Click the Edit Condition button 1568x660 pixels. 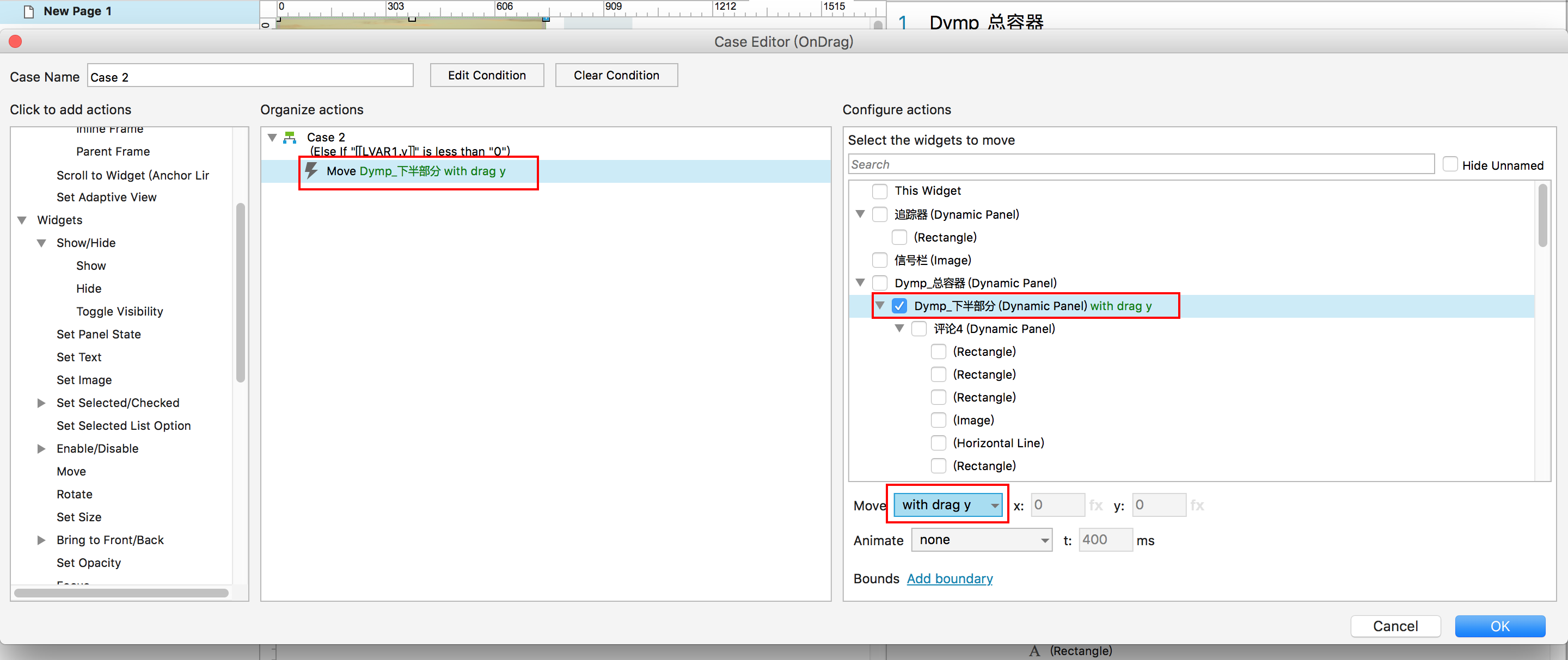486,76
